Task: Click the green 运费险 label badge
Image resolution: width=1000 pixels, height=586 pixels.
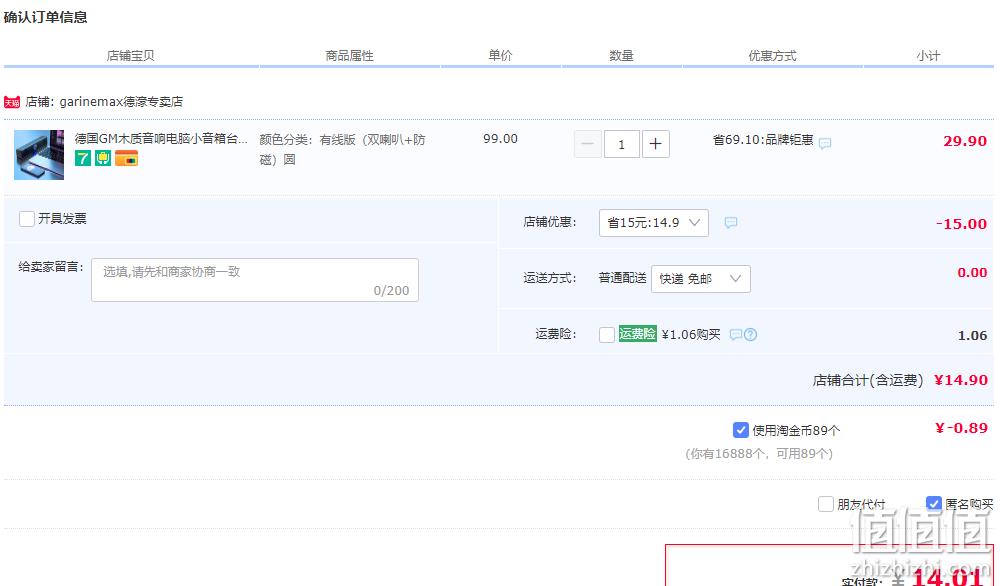Action: pyautogui.click(x=637, y=334)
